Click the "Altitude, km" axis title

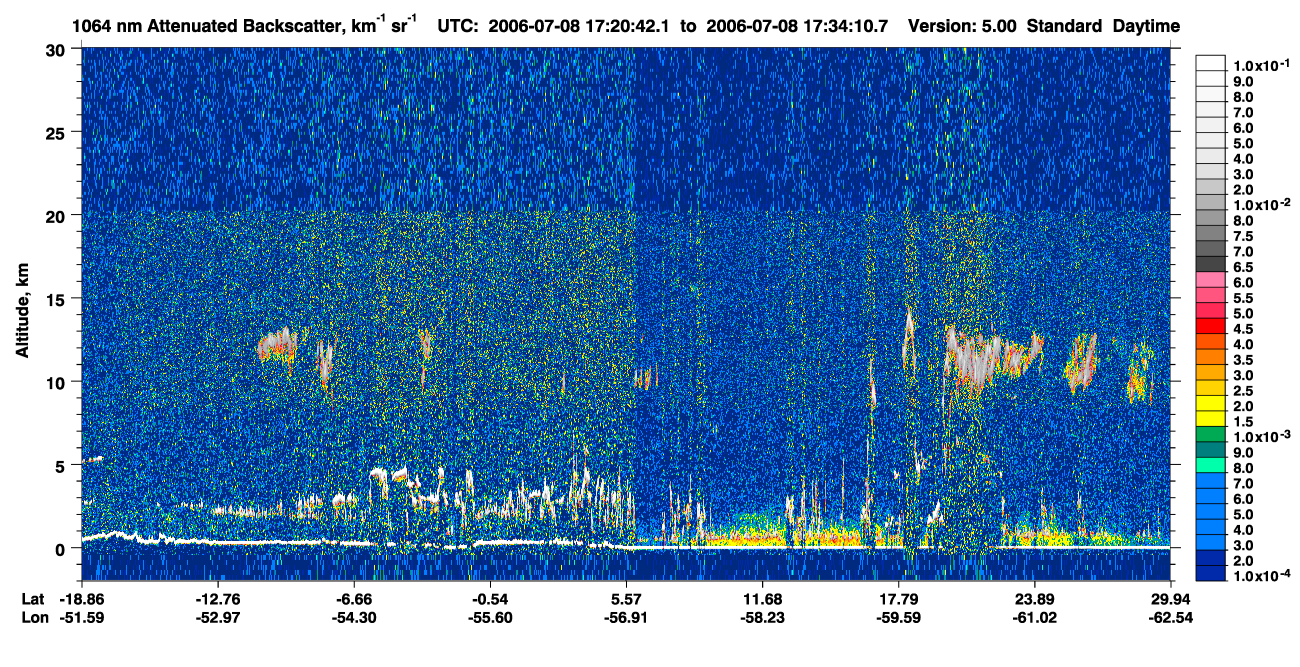(x=22, y=313)
